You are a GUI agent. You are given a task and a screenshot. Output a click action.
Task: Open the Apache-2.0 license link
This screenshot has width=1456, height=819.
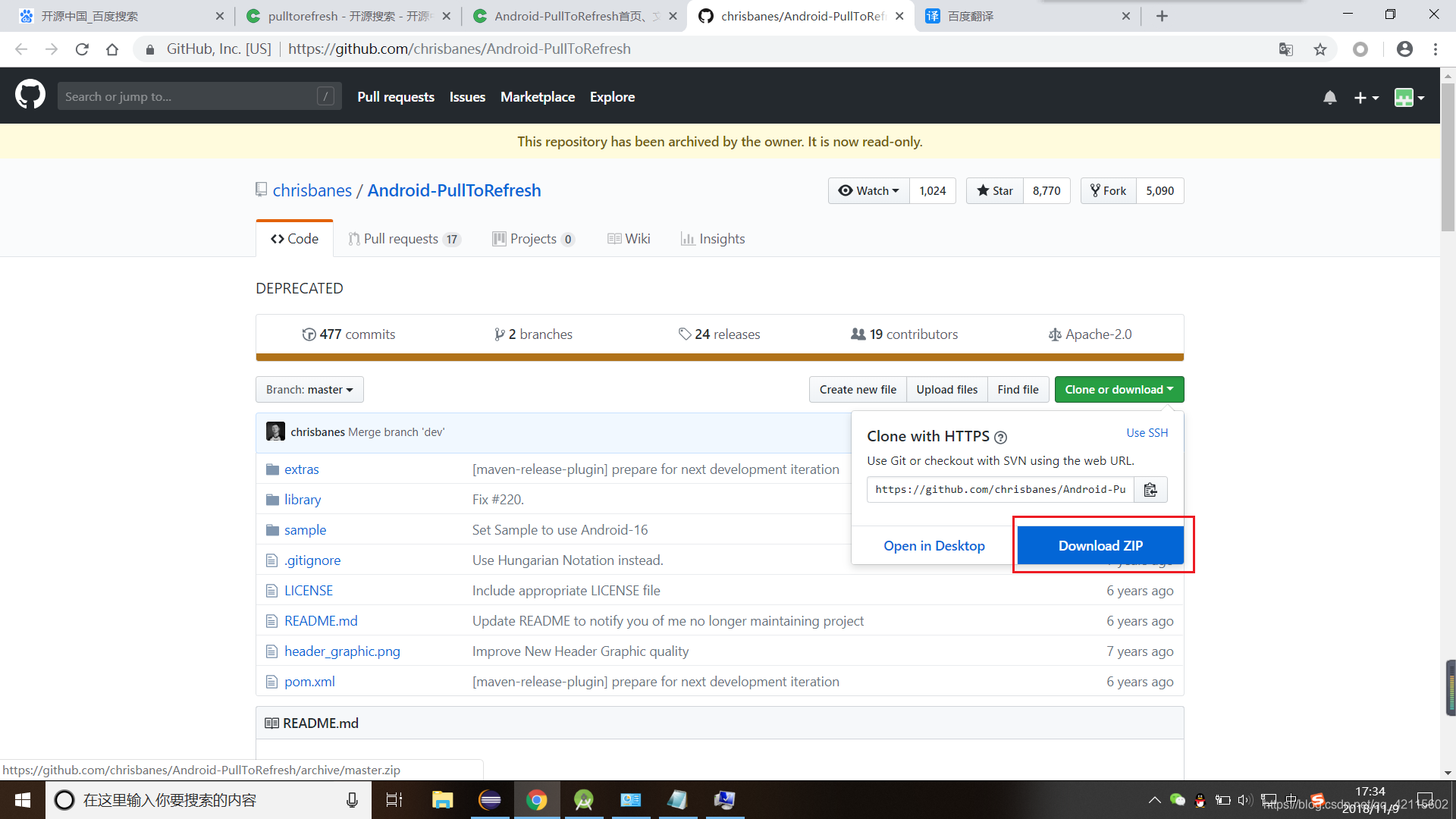[x=1090, y=334]
